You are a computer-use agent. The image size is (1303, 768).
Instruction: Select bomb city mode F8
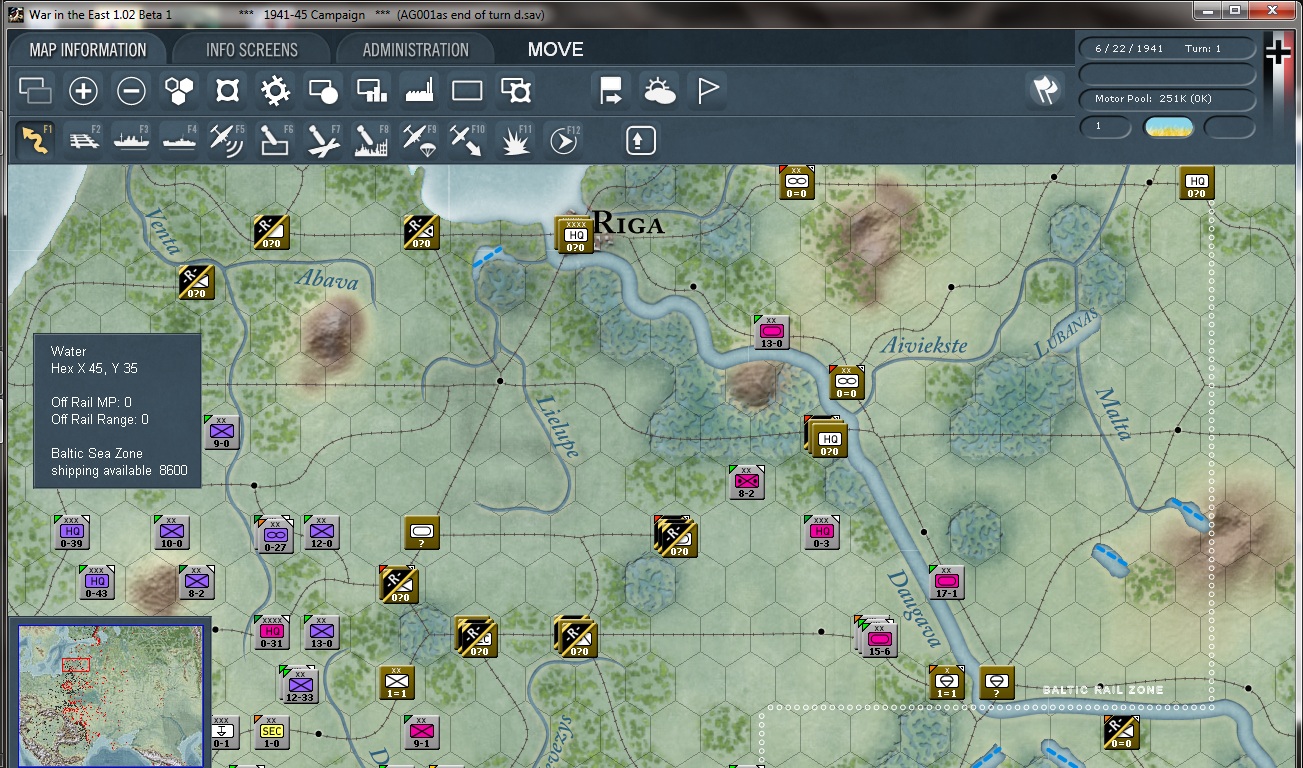tap(372, 139)
